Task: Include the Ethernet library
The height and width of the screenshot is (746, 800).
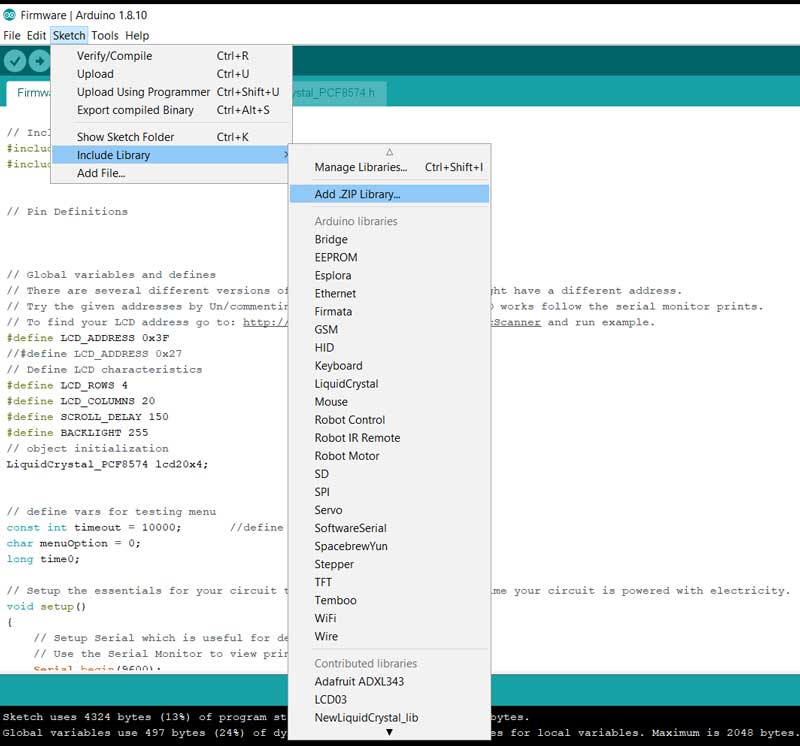Action: click(x=389, y=293)
